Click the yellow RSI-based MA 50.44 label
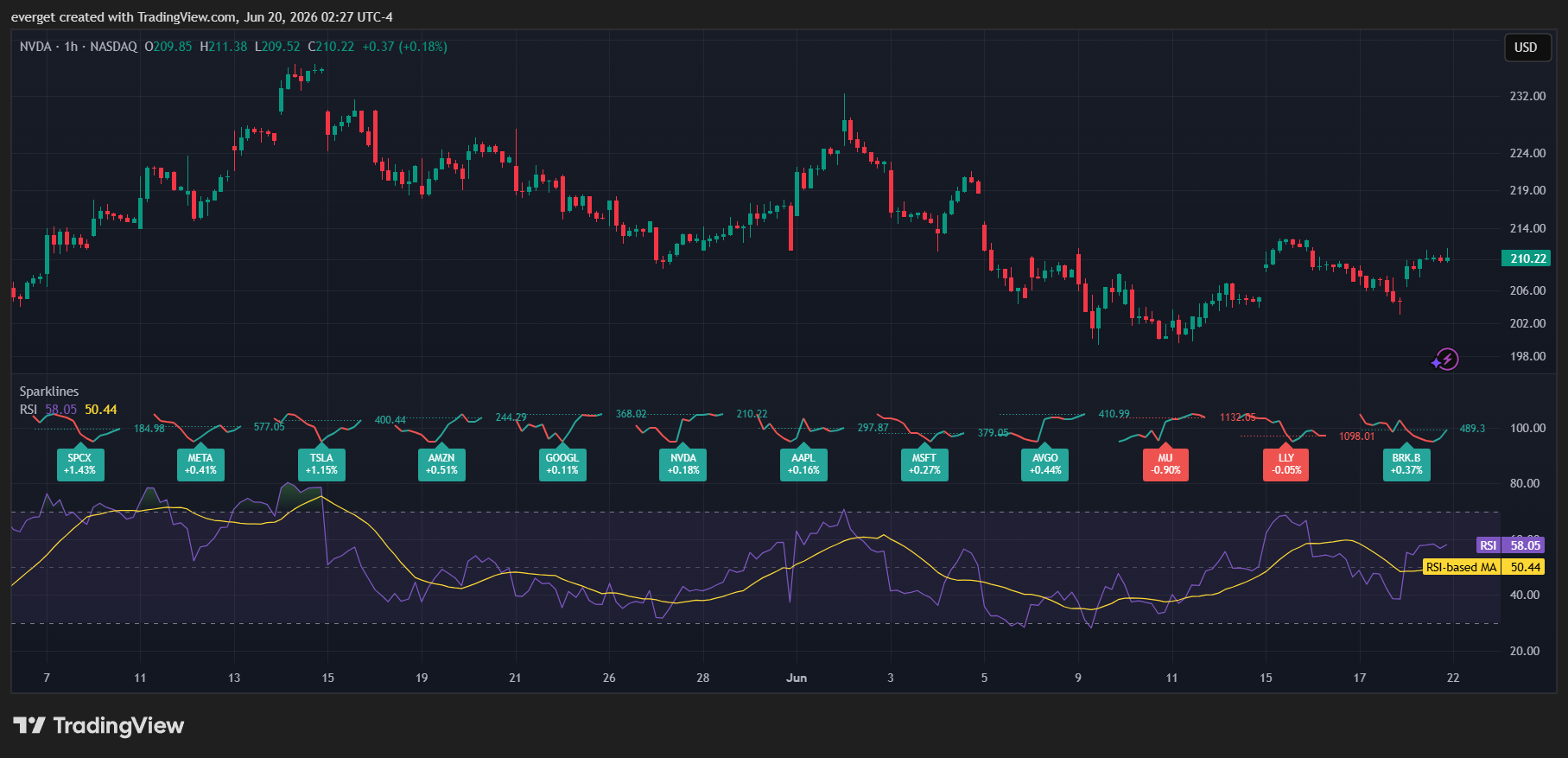The height and width of the screenshot is (758, 1568). (x=1483, y=567)
